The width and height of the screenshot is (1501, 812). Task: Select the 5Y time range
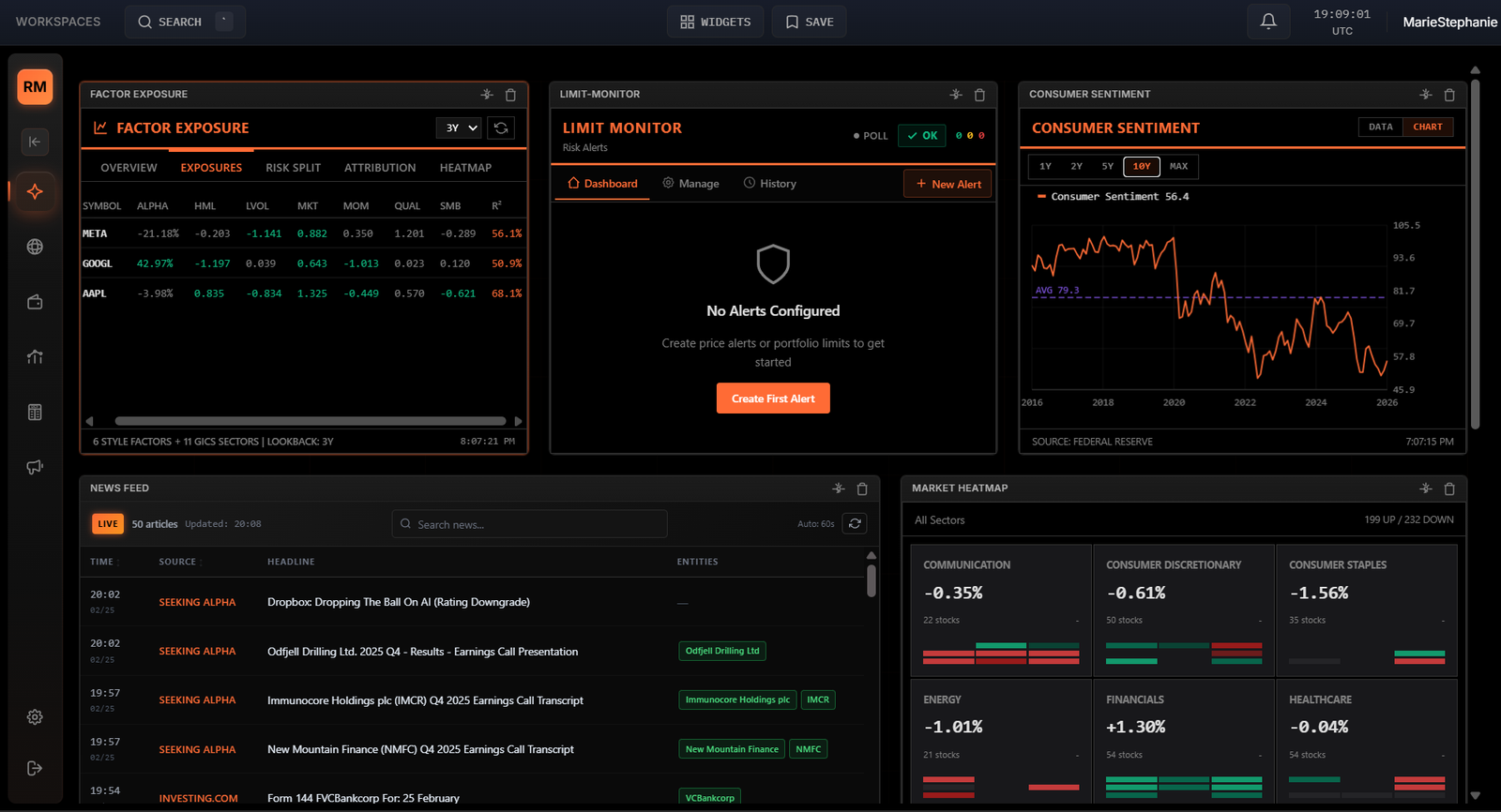[1107, 167]
